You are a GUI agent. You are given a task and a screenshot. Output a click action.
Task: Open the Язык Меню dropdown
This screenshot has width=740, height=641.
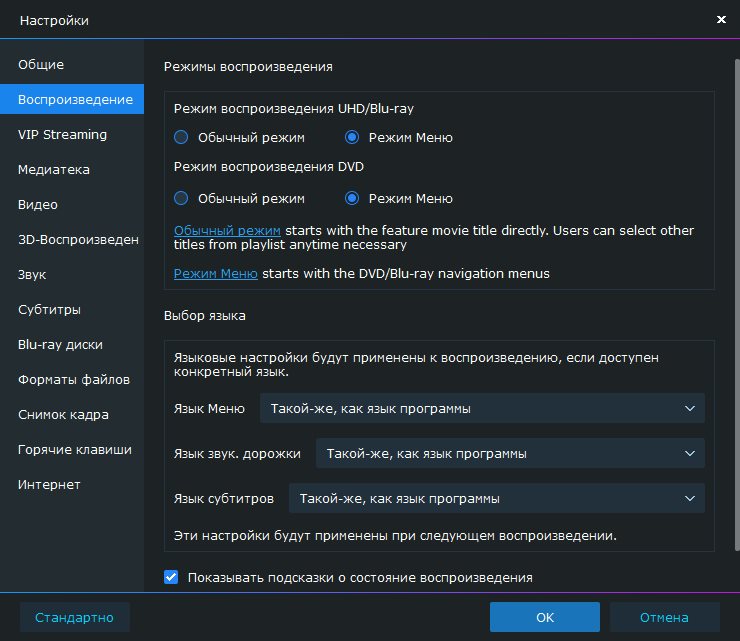point(482,408)
